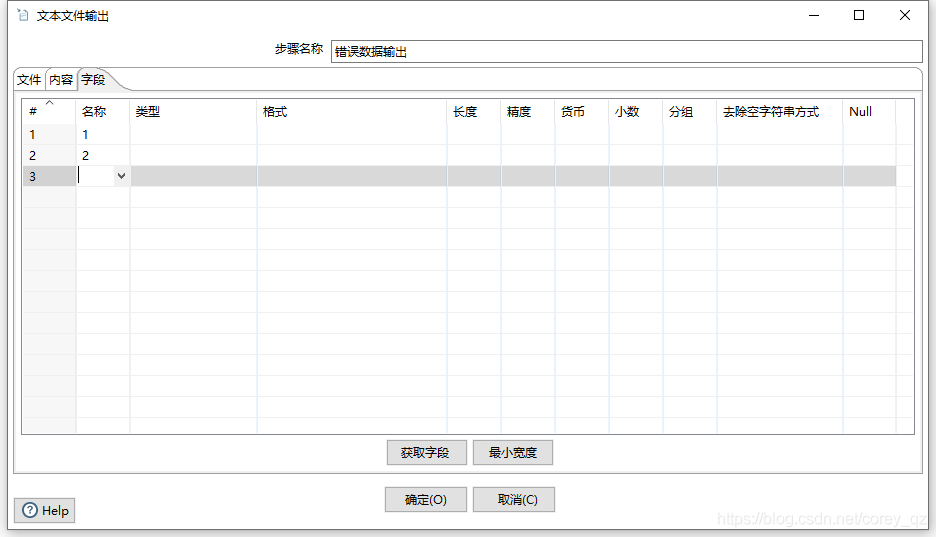Minimize the 文本文件输出 window
The height and width of the screenshot is (537, 936).
click(x=814, y=15)
